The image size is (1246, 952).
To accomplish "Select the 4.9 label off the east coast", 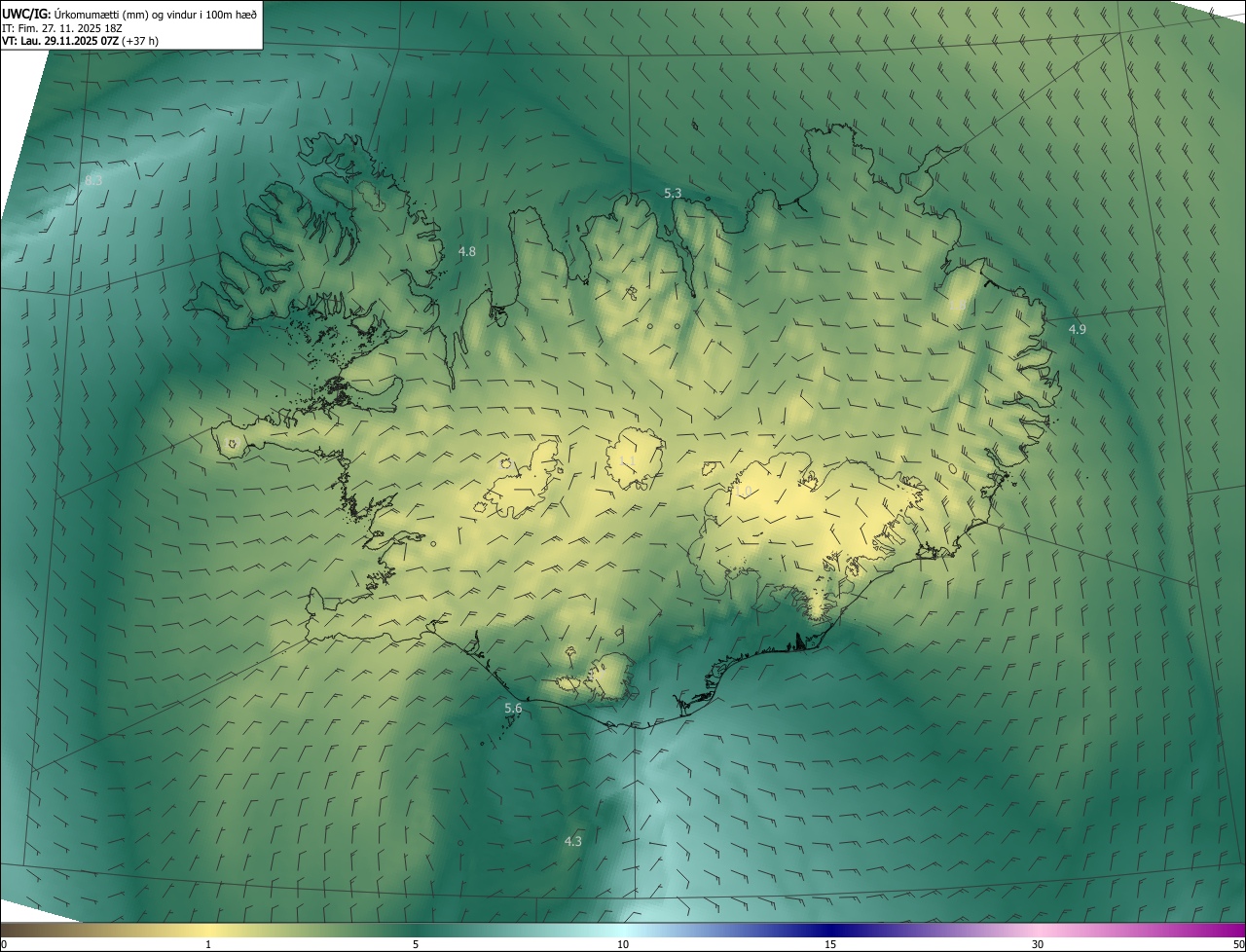I will click(1078, 330).
